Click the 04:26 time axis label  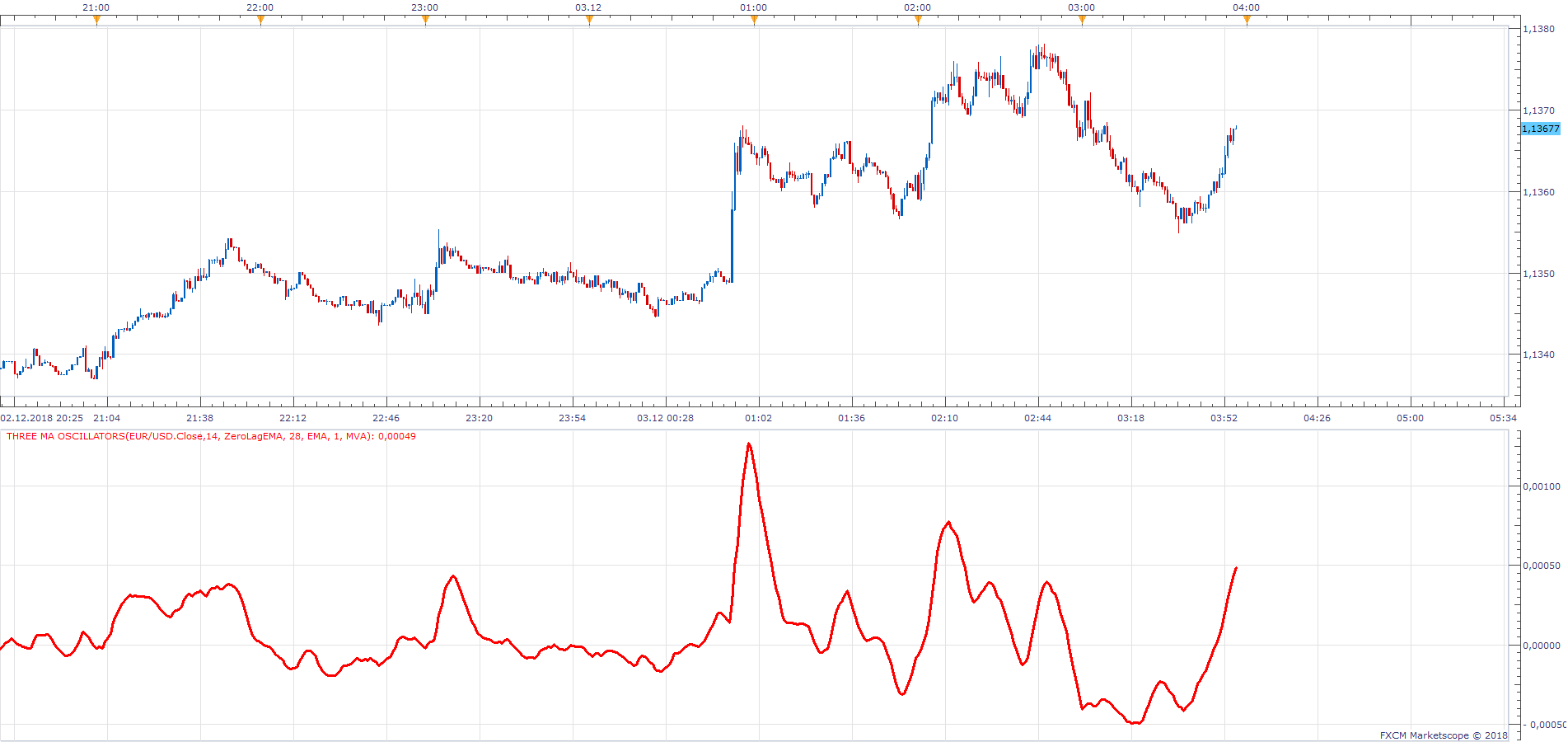1318,418
